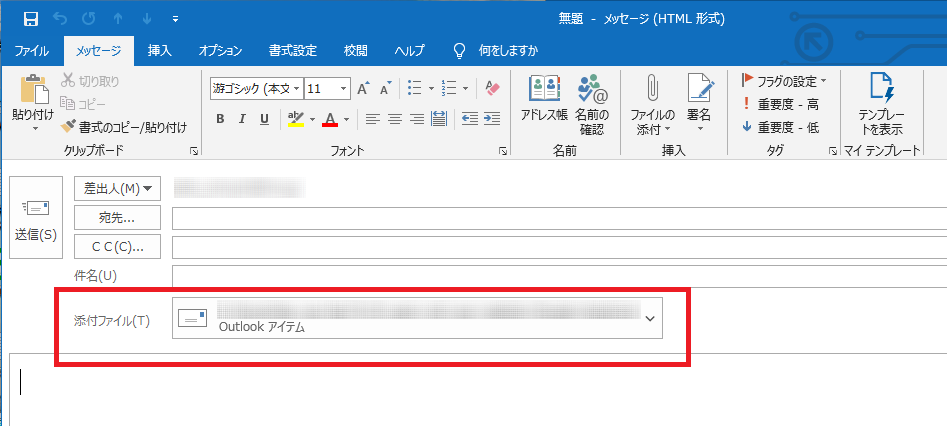Open the 校閲 tab
947x426 pixels.
(x=355, y=51)
